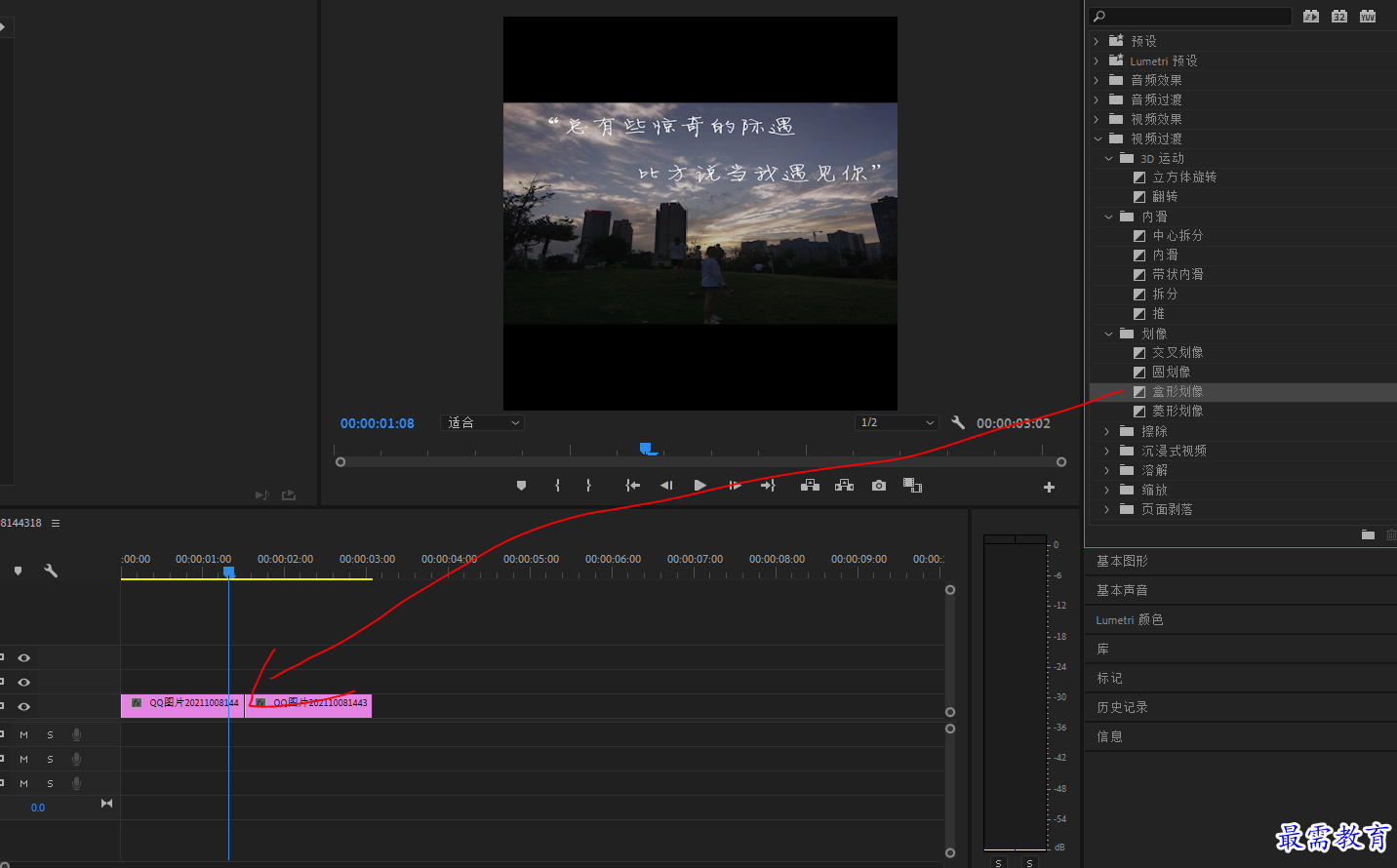The height and width of the screenshot is (868, 1397).
Task: Collapse the 划像 folder
Action: (x=1108, y=334)
